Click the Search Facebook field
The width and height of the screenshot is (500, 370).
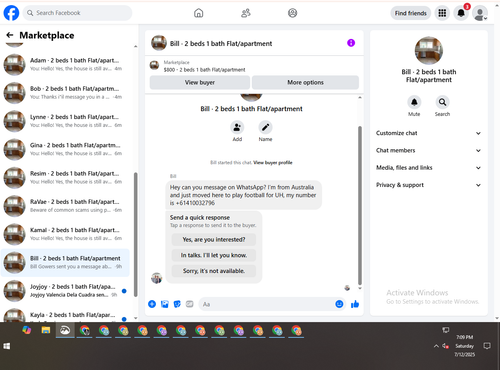77,13
